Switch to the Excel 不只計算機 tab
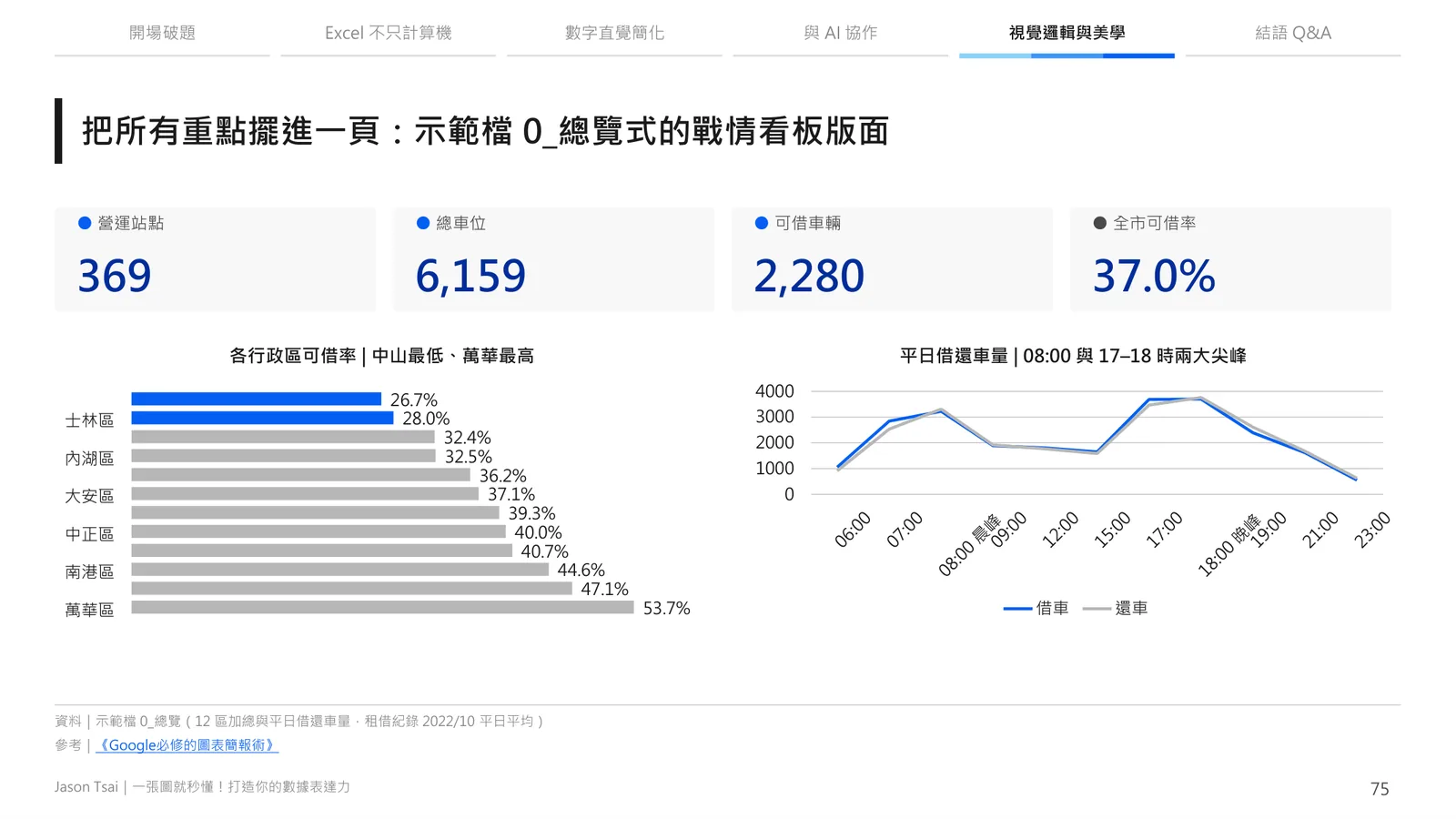The width and height of the screenshot is (1456, 819). pyautogui.click(x=389, y=33)
